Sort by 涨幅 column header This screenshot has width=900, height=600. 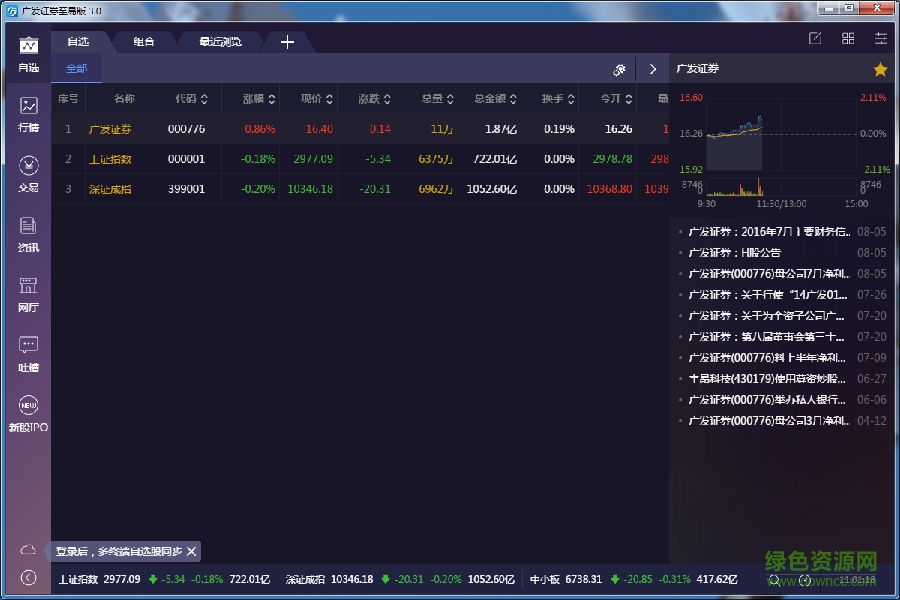click(259, 99)
